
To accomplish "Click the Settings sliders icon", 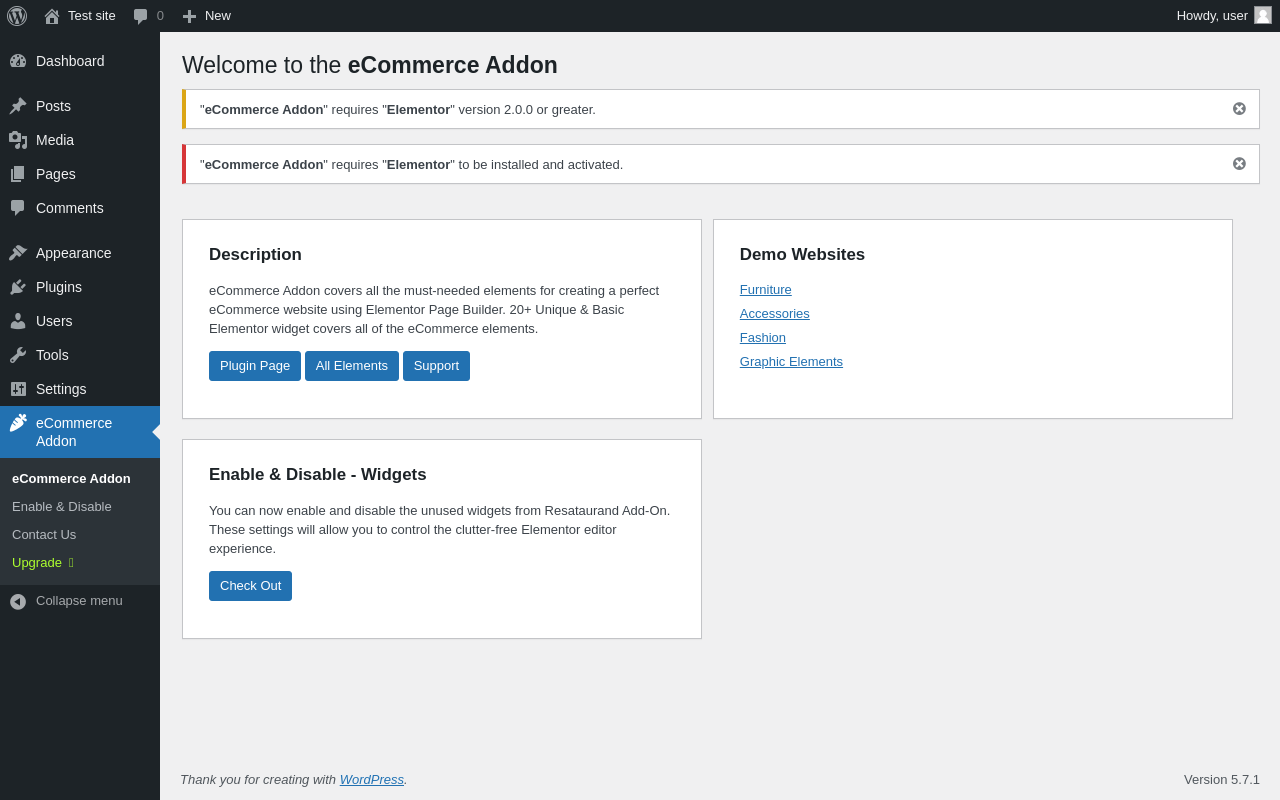I will pyautogui.click(x=18, y=389).
